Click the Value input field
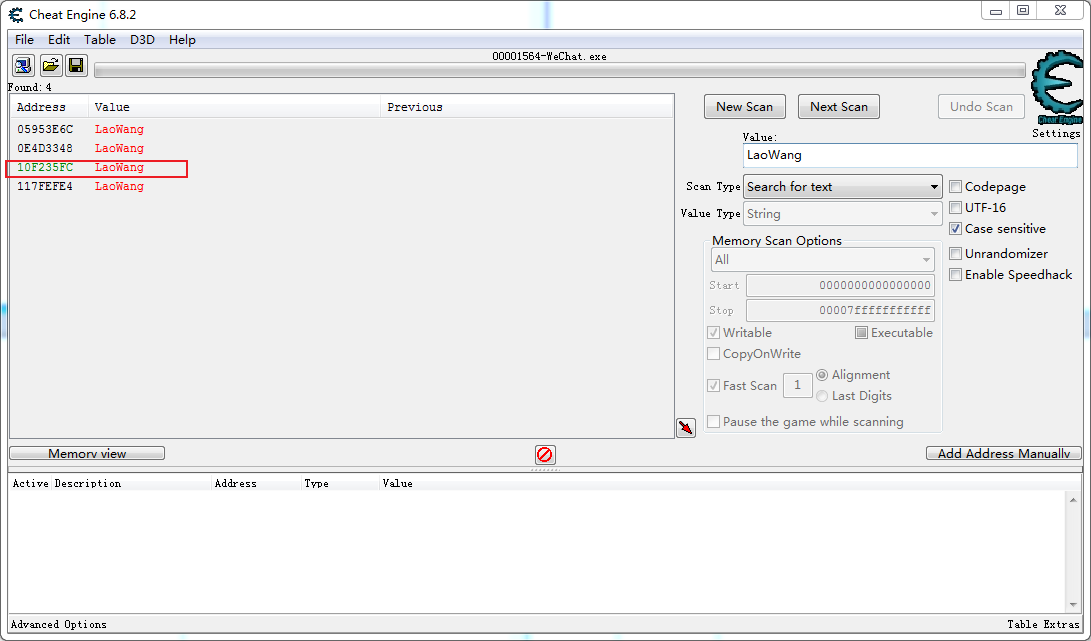Viewport: 1091px width, 641px height. tap(910, 155)
